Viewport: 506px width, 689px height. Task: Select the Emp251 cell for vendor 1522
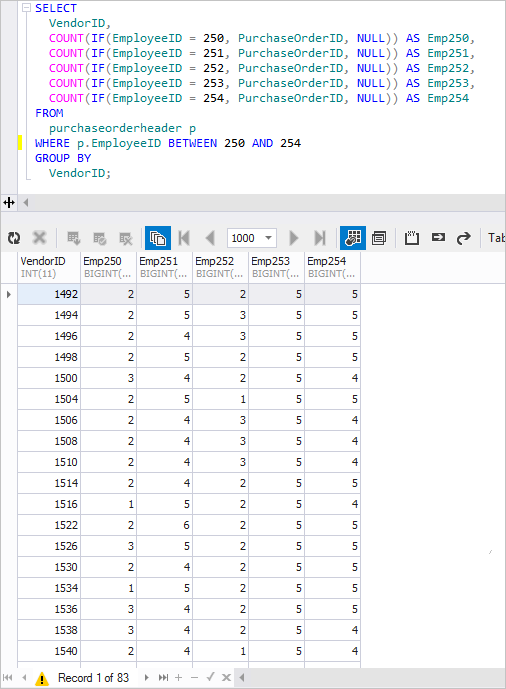coord(164,525)
